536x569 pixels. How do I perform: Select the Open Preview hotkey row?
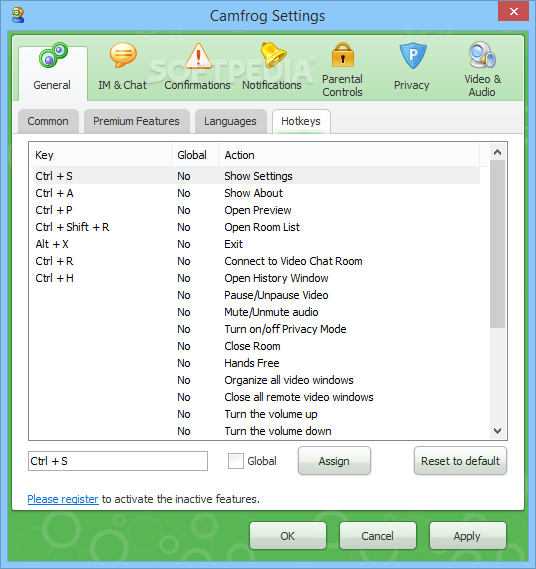tap(257, 210)
